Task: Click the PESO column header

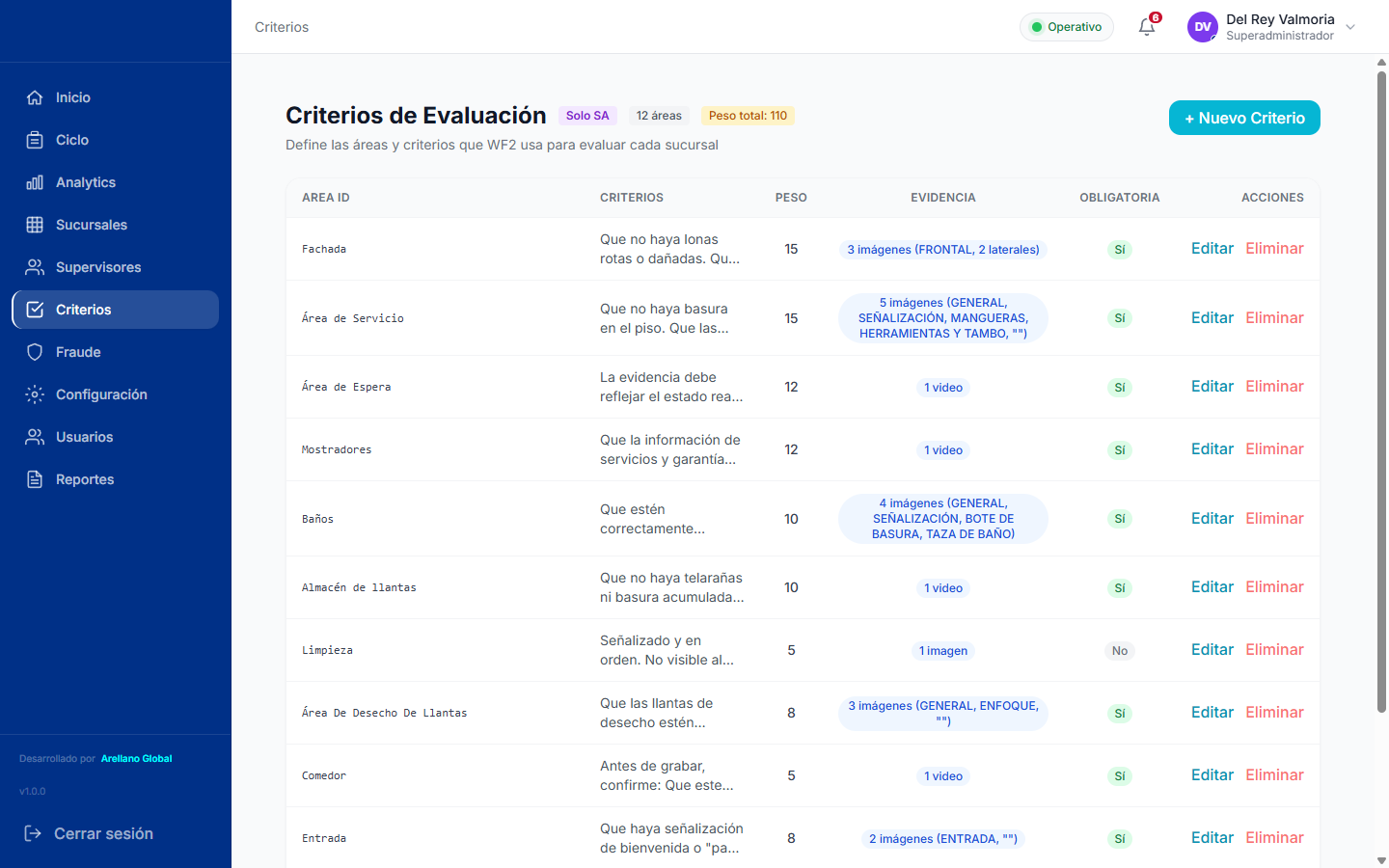Action: (x=791, y=198)
